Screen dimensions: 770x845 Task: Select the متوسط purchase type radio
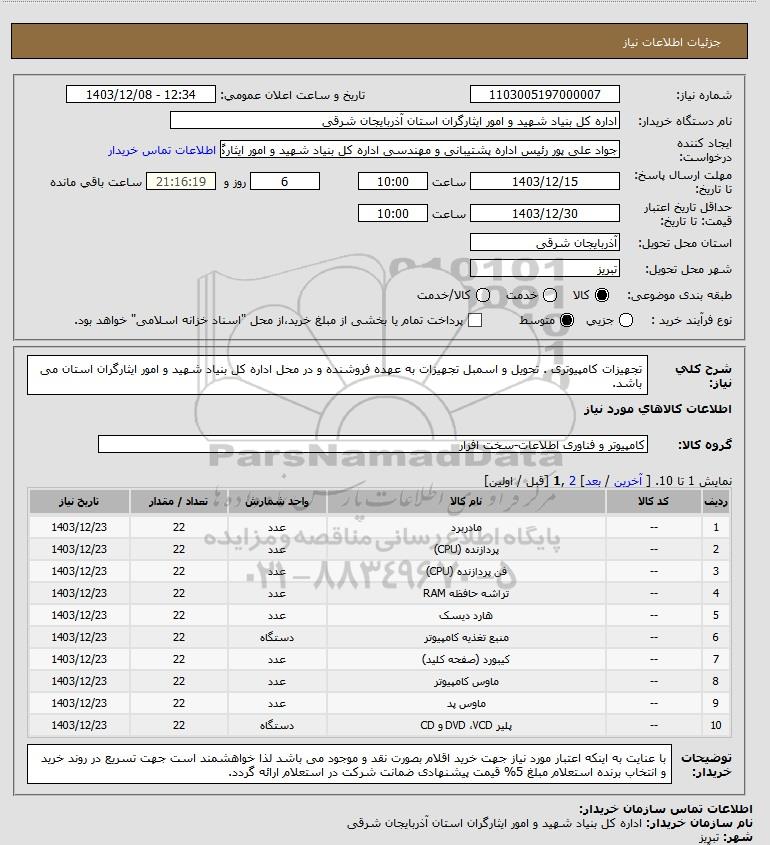coord(566,320)
